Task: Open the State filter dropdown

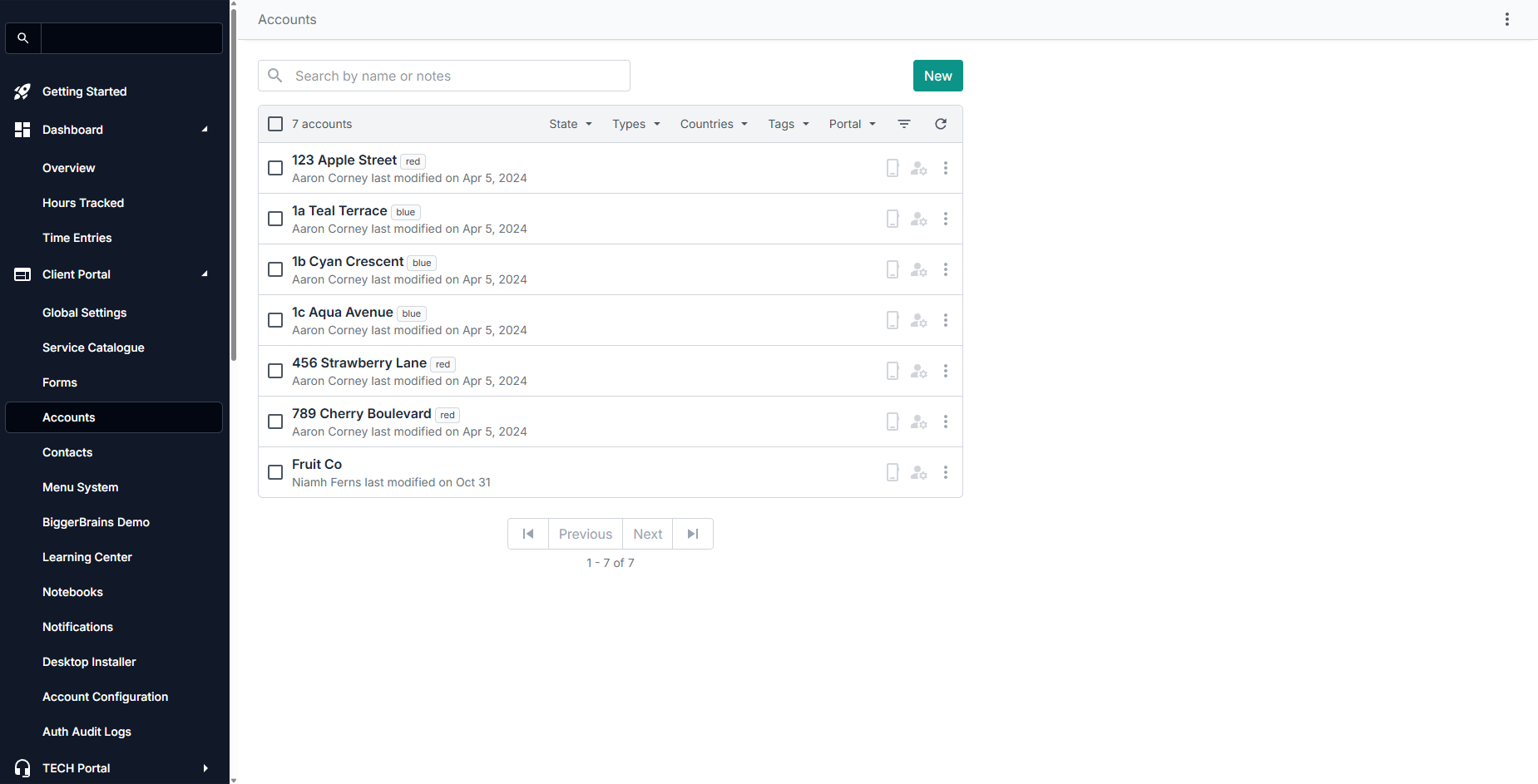Action: tap(571, 124)
